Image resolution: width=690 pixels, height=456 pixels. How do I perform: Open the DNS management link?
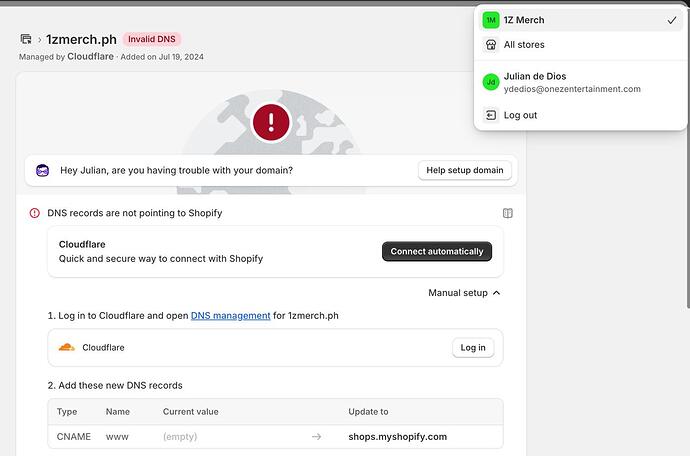point(231,316)
